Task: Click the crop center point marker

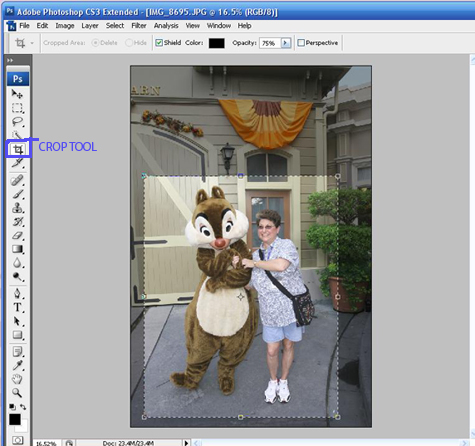Action: 241,296
